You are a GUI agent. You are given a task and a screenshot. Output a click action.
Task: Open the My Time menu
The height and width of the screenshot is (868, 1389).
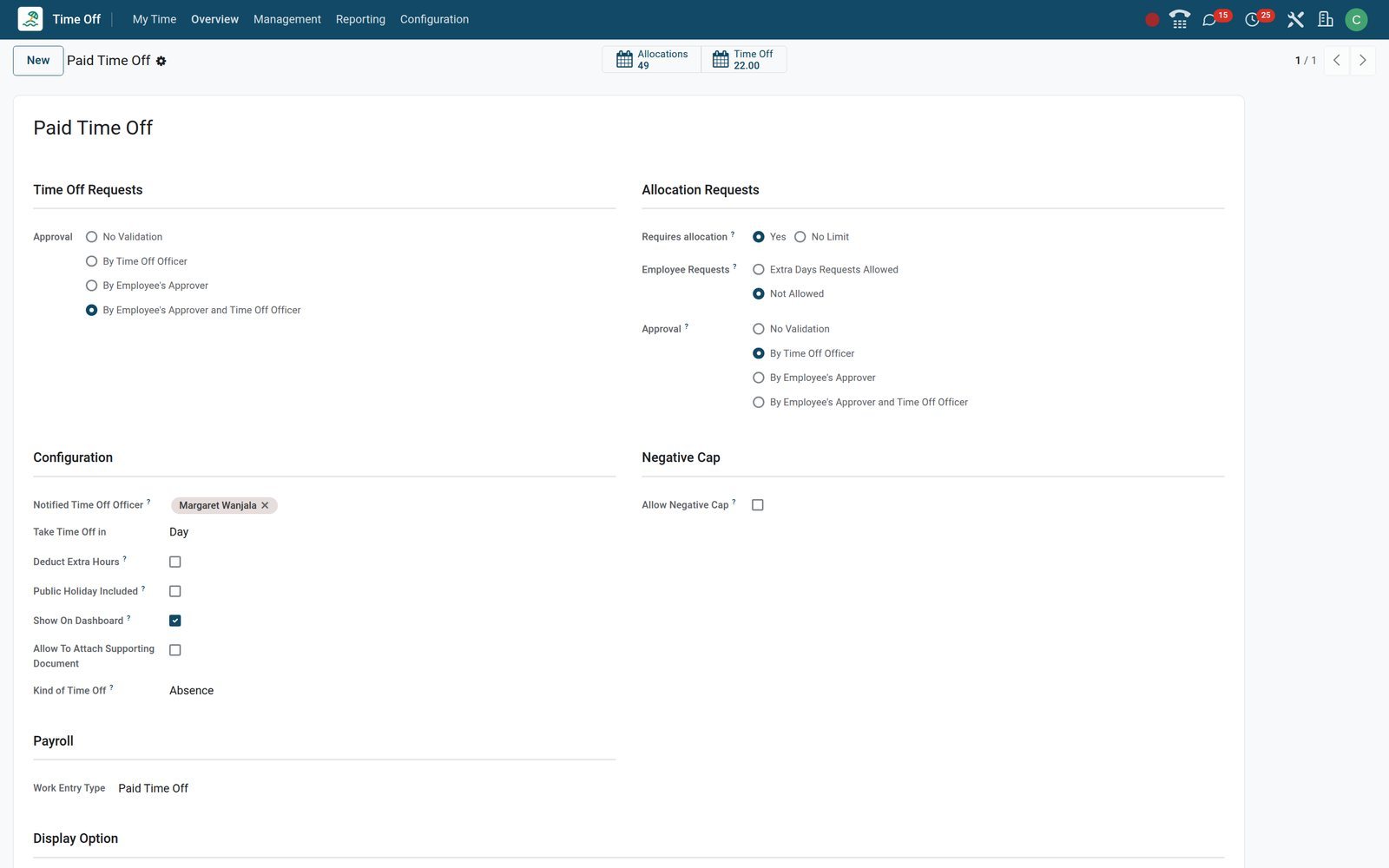click(x=155, y=19)
